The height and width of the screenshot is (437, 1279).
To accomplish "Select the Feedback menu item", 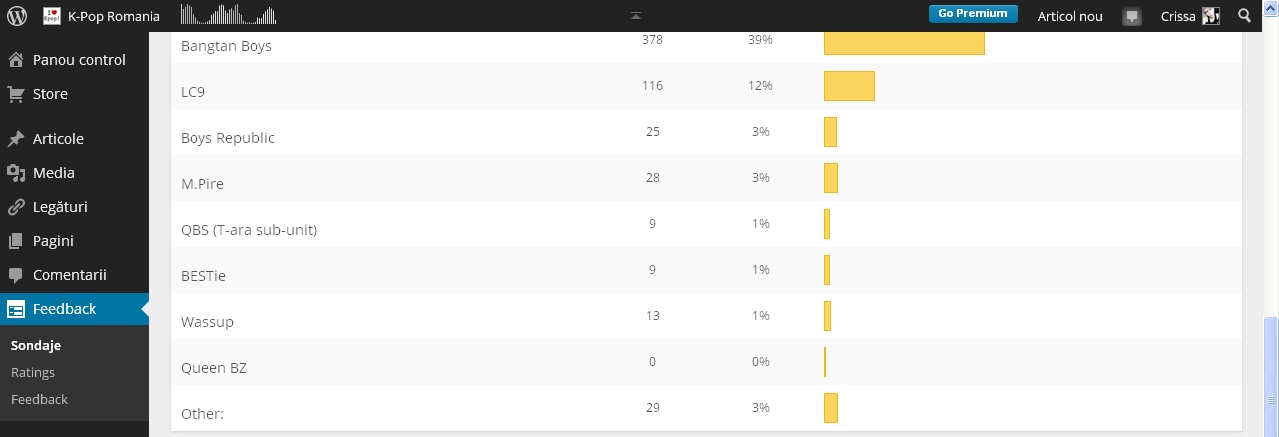I will 64,309.
